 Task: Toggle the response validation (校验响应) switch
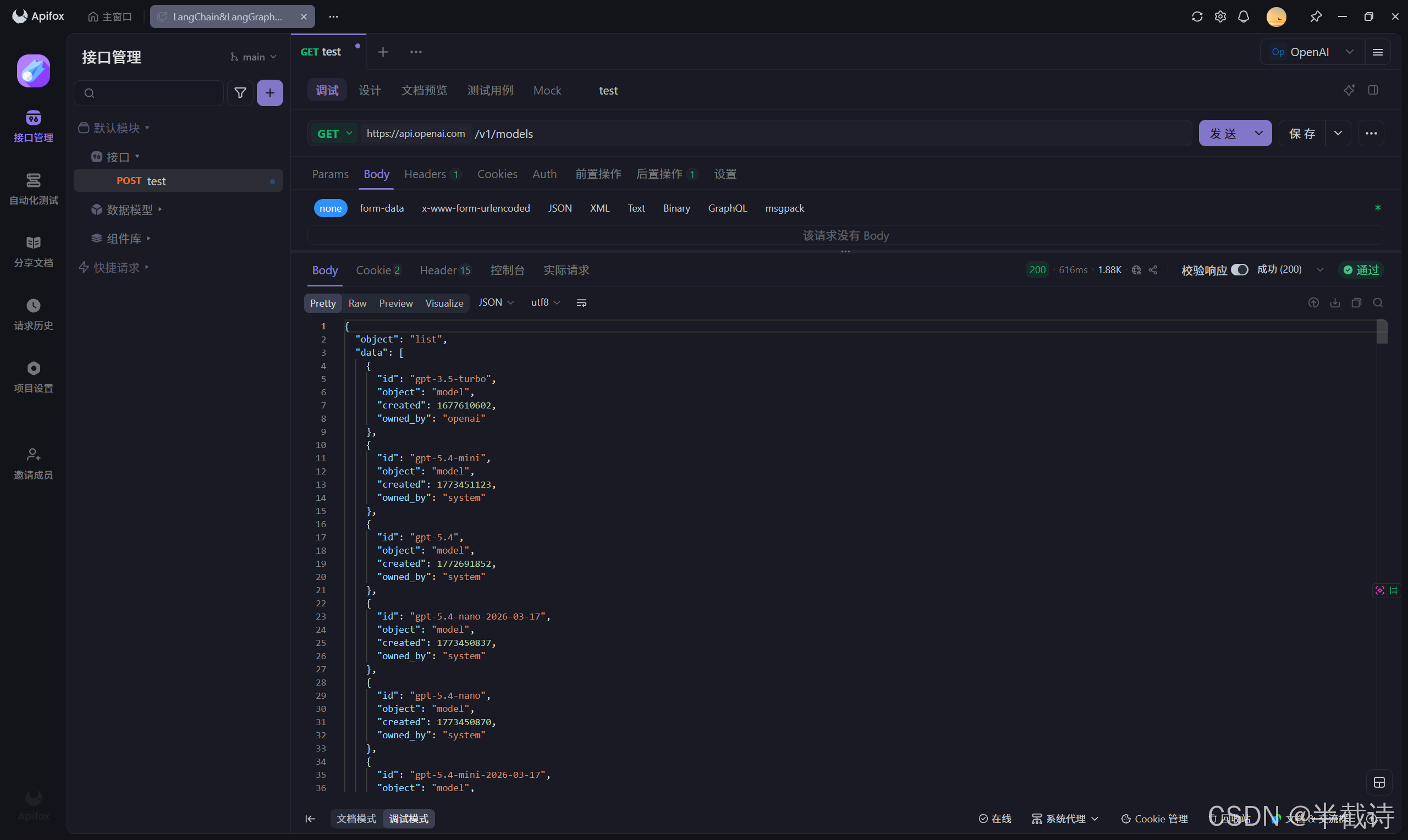click(x=1239, y=270)
